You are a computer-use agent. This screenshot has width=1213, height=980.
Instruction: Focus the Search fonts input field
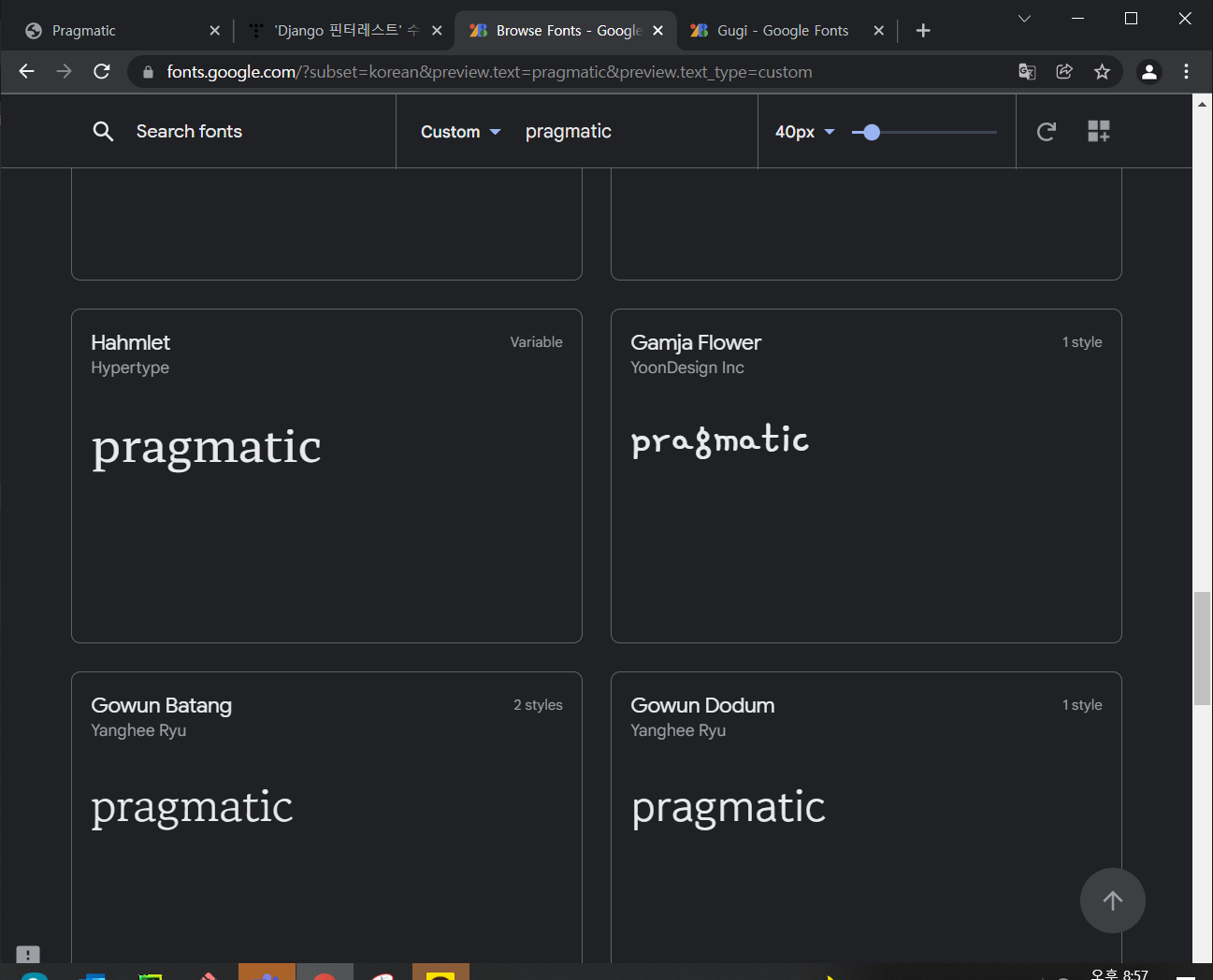189,132
